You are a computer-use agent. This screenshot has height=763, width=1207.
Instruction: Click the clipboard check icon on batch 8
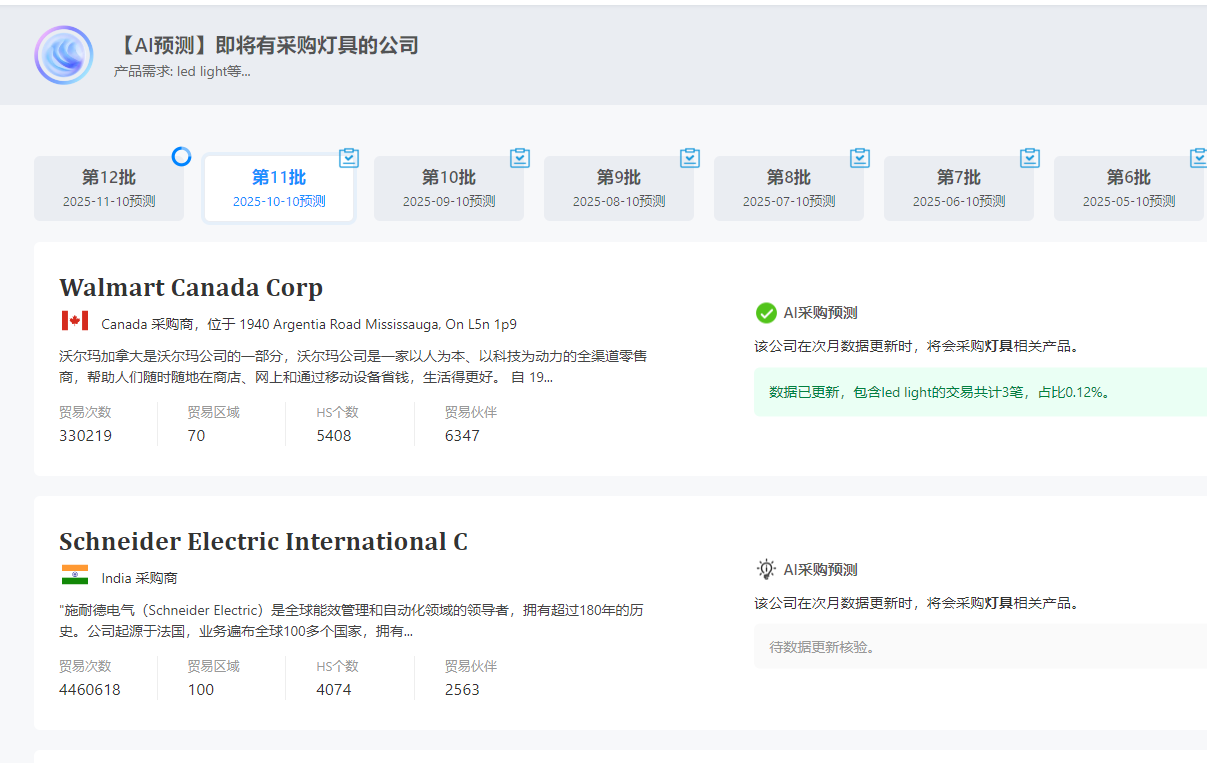[x=860, y=157]
